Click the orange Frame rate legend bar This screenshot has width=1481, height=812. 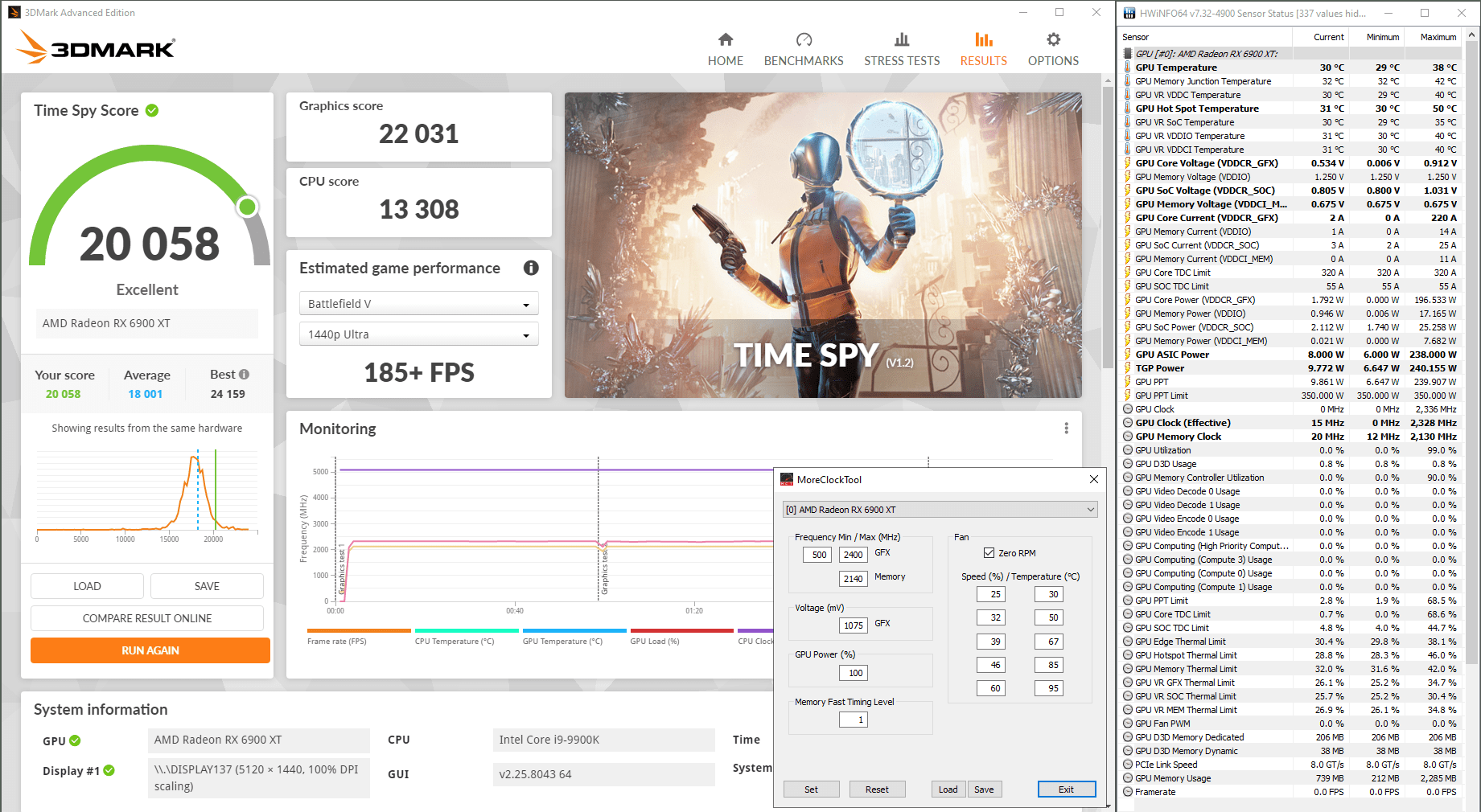coord(359,631)
